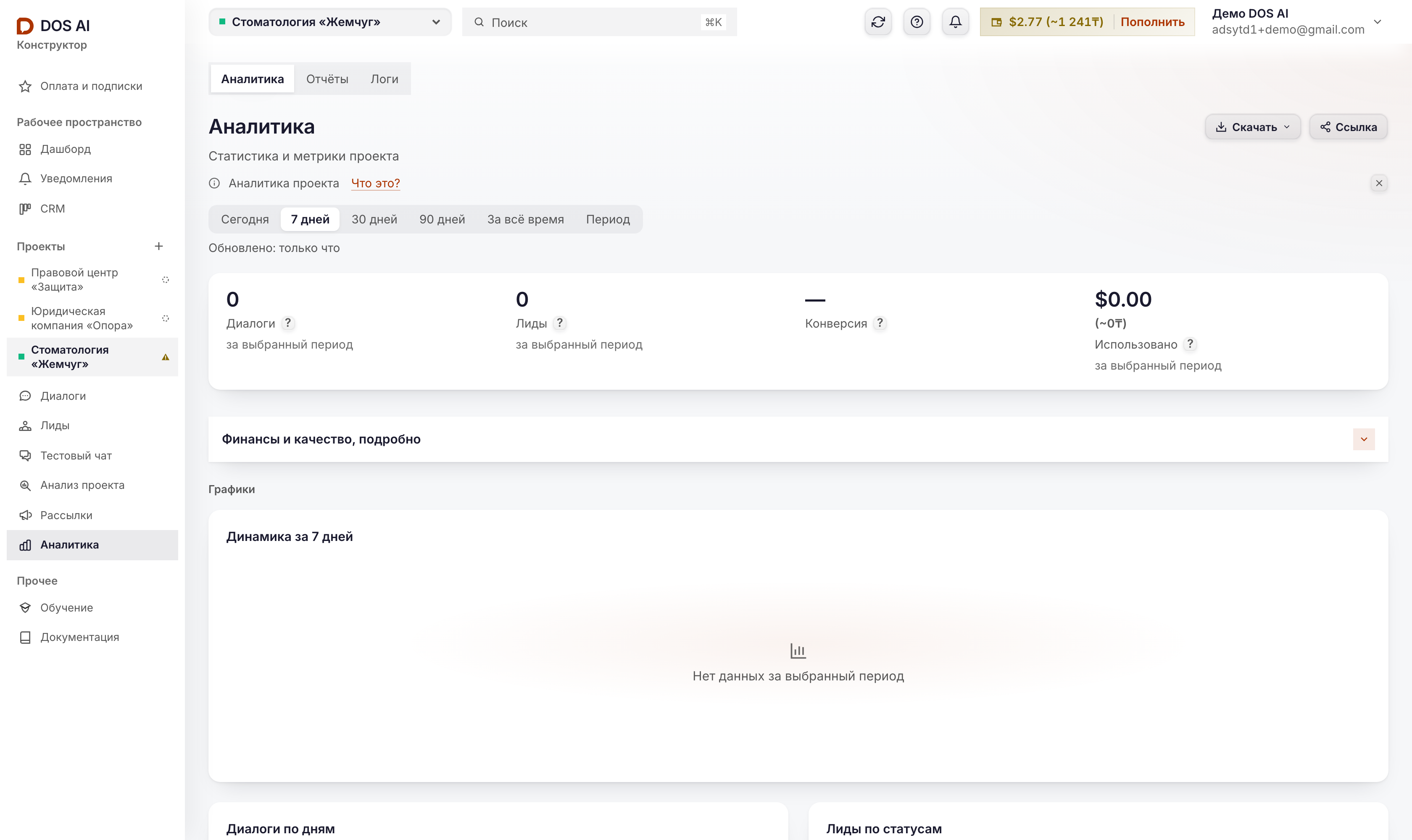Screen dimensions: 1412x840
Task: Focus the Поиск search field
Action: tap(599, 22)
